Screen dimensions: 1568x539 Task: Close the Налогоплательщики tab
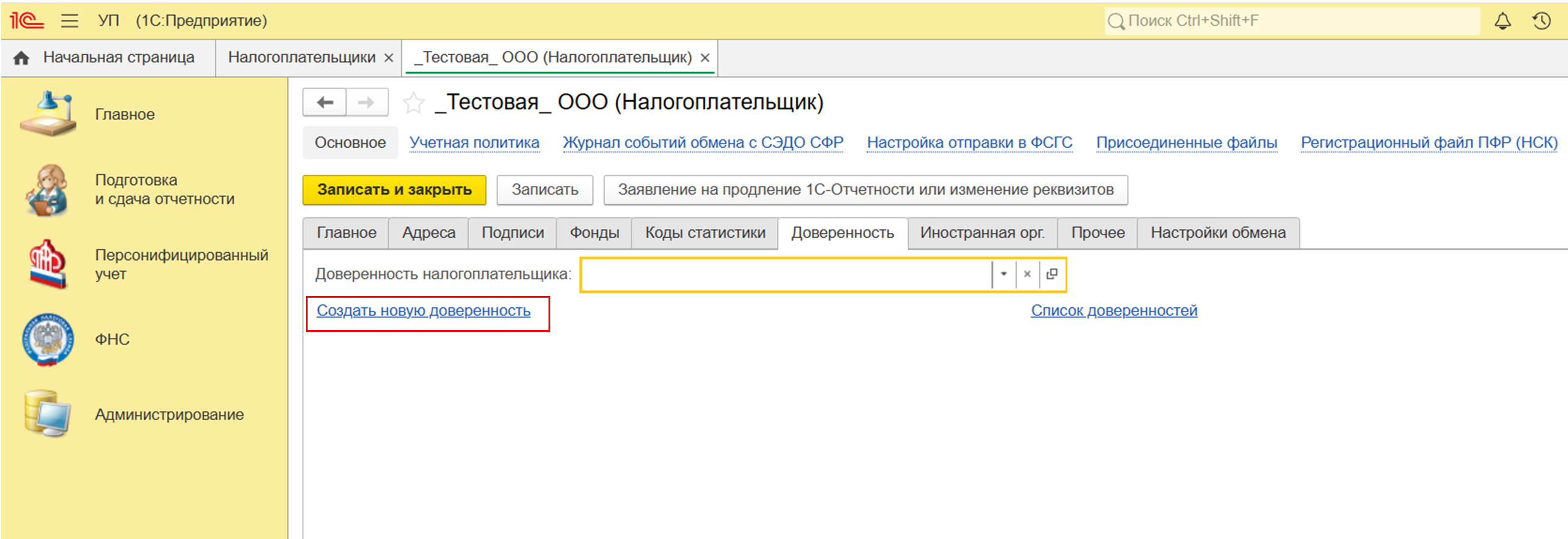pos(389,58)
